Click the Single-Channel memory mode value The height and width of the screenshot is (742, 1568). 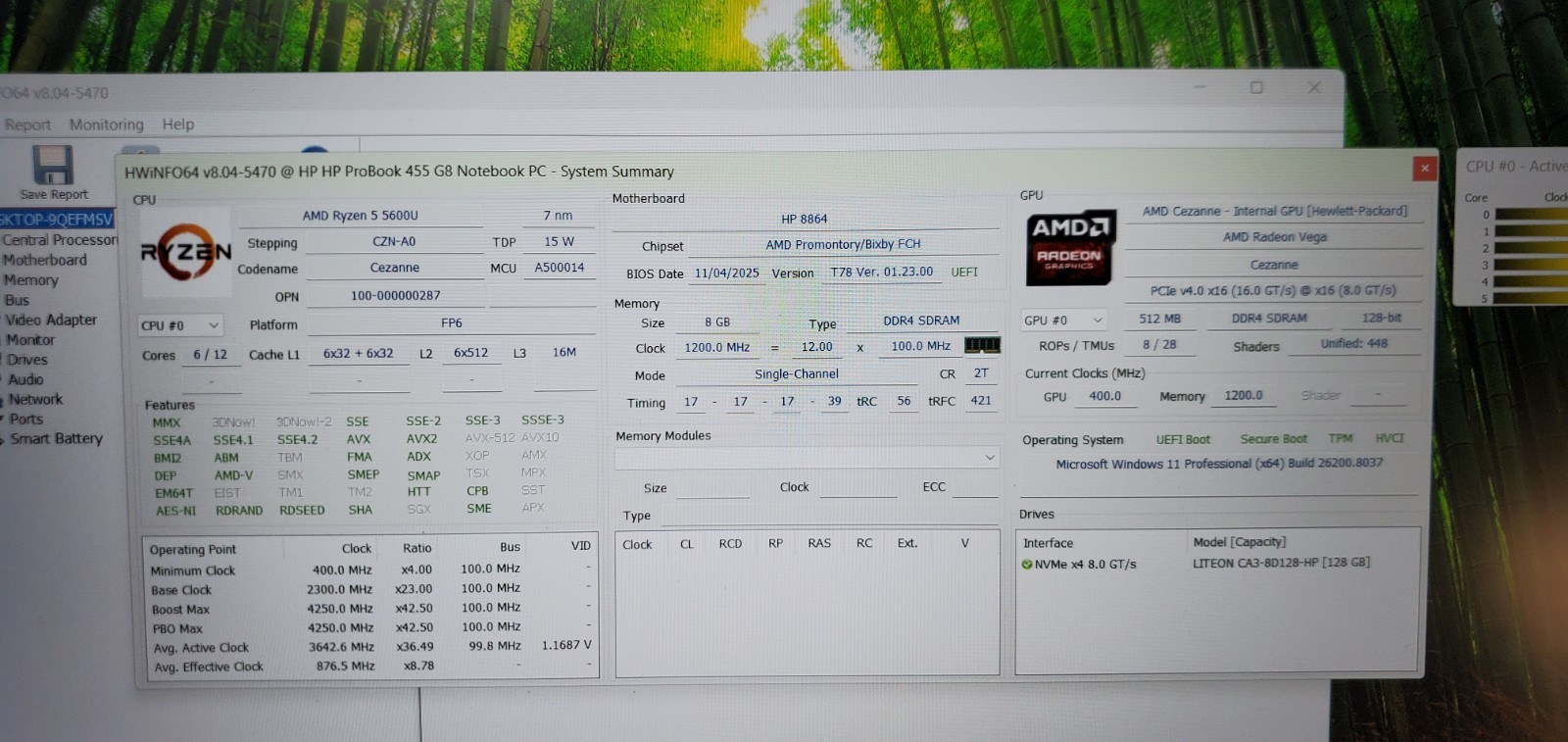tap(797, 374)
